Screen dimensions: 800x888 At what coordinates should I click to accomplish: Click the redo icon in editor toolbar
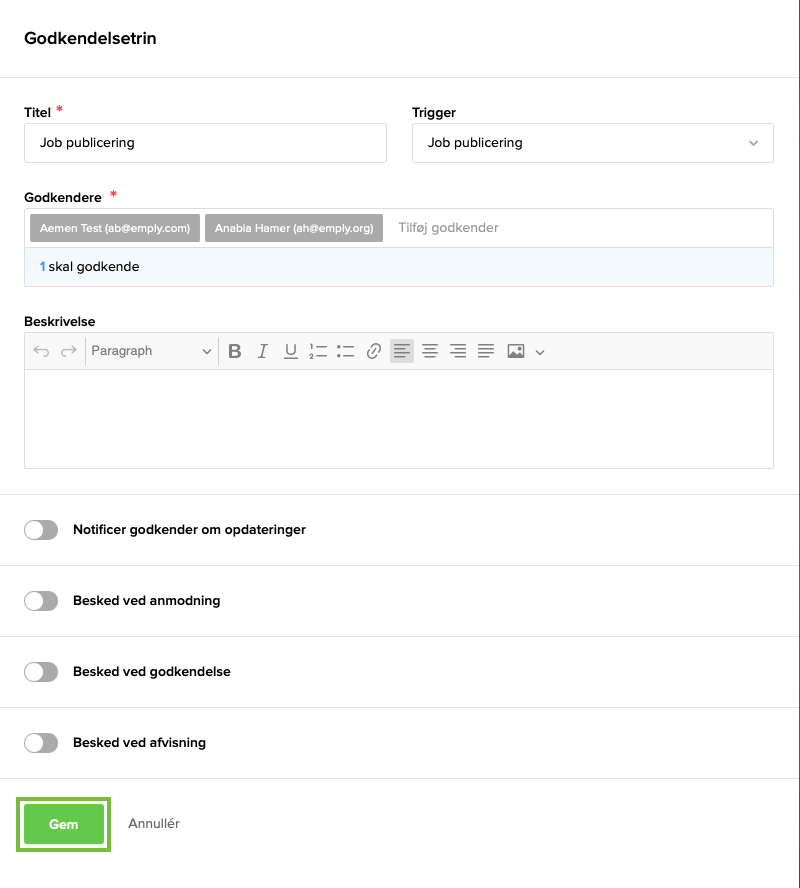pyautogui.click(x=69, y=351)
